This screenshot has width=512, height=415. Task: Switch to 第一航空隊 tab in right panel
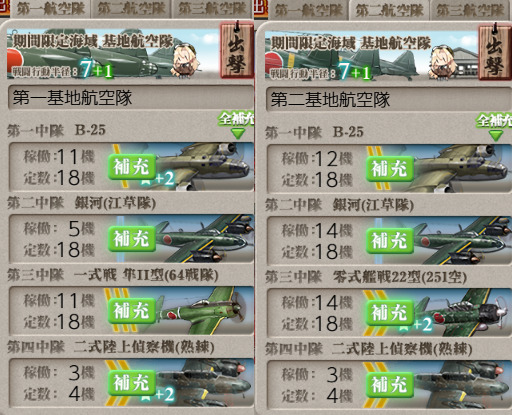(308, 10)
